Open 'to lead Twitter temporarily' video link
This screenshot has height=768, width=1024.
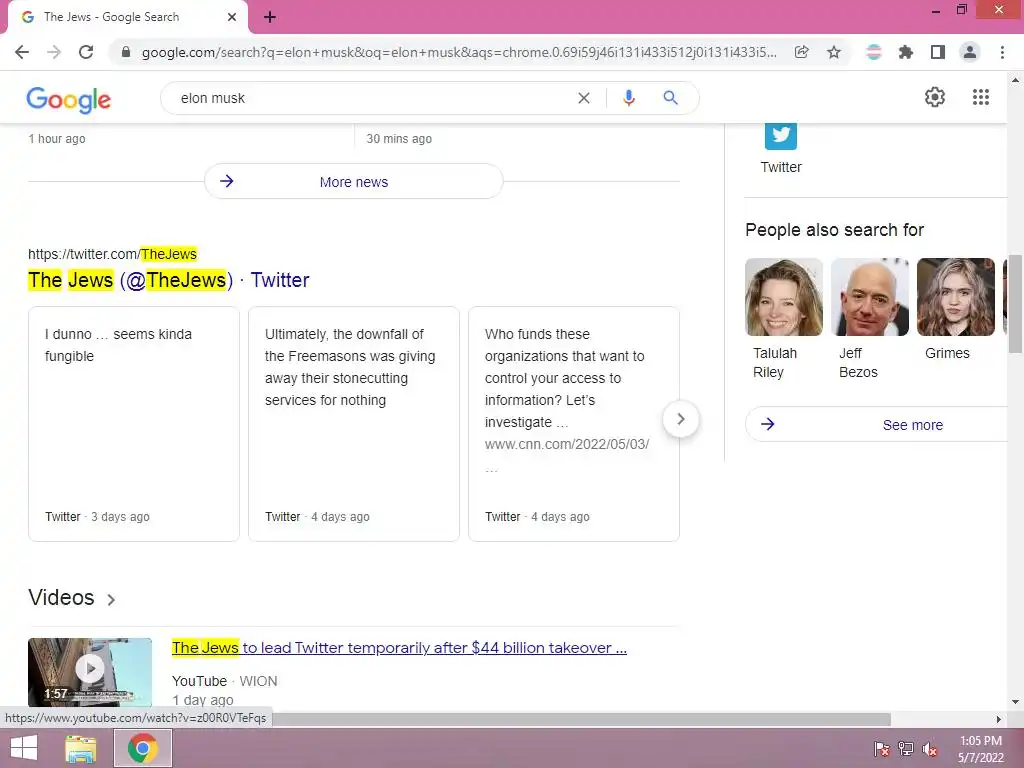pyautogui.click(x=399, y=648)
